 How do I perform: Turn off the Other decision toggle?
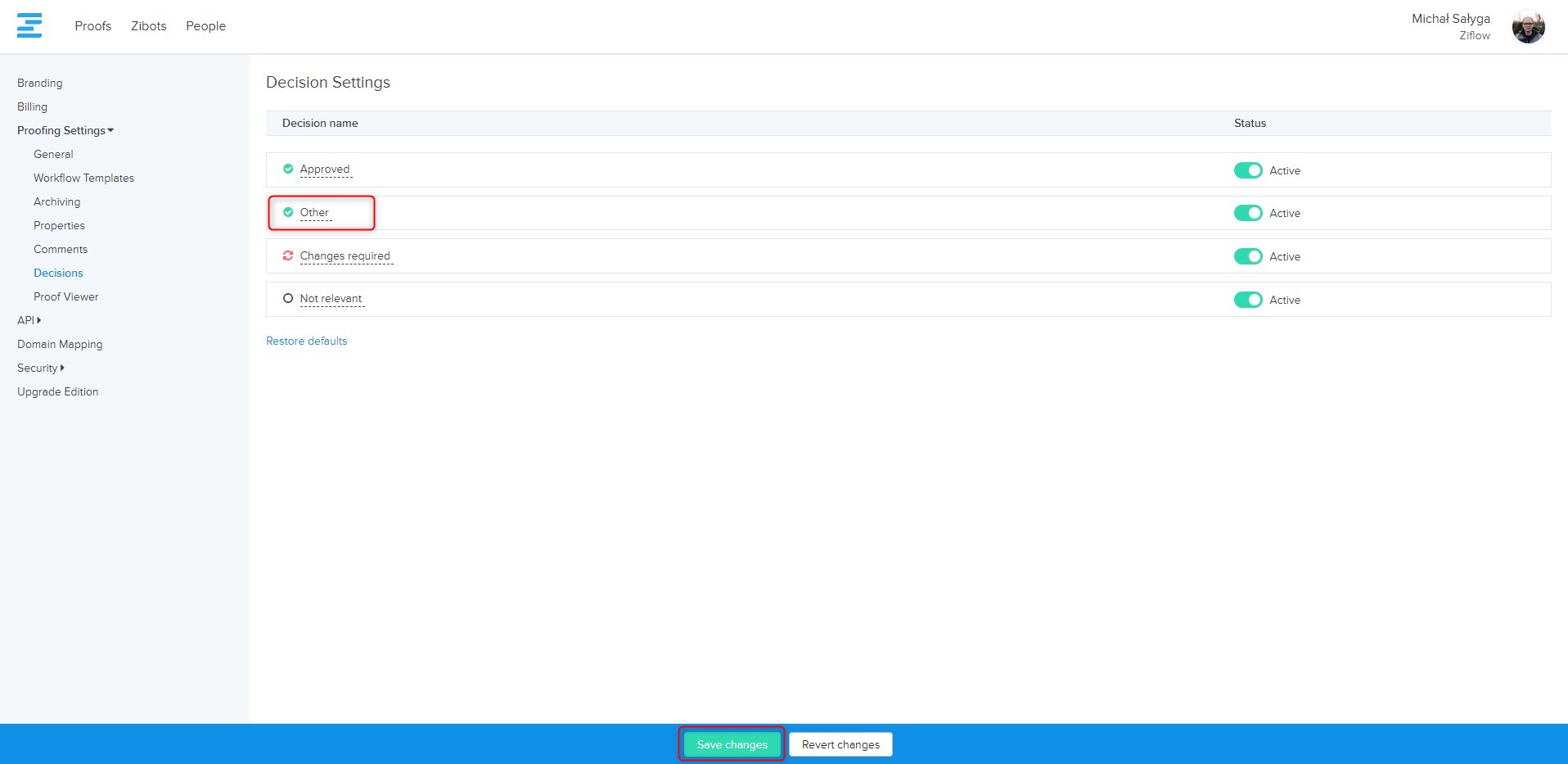[x=1247, y=213]
